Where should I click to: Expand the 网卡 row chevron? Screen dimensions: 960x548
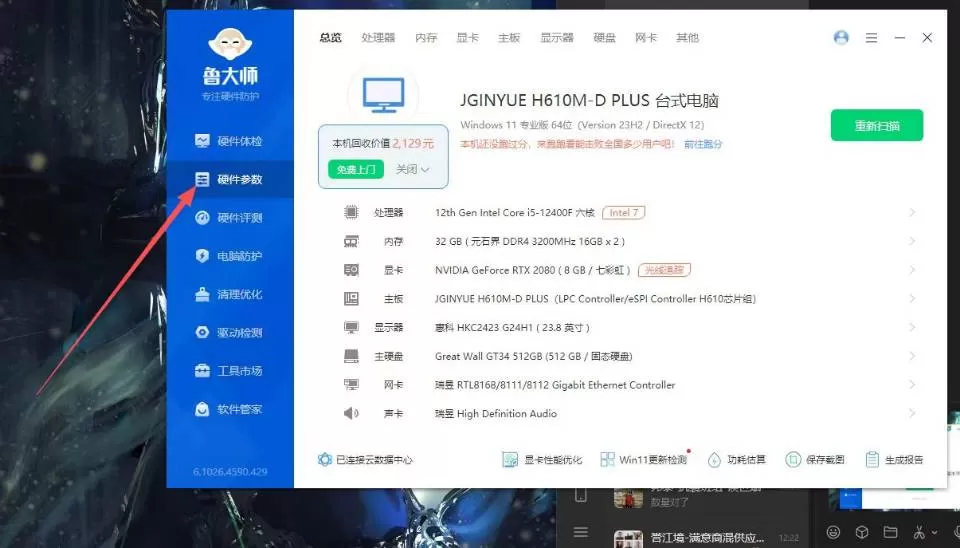coord(912,385)
